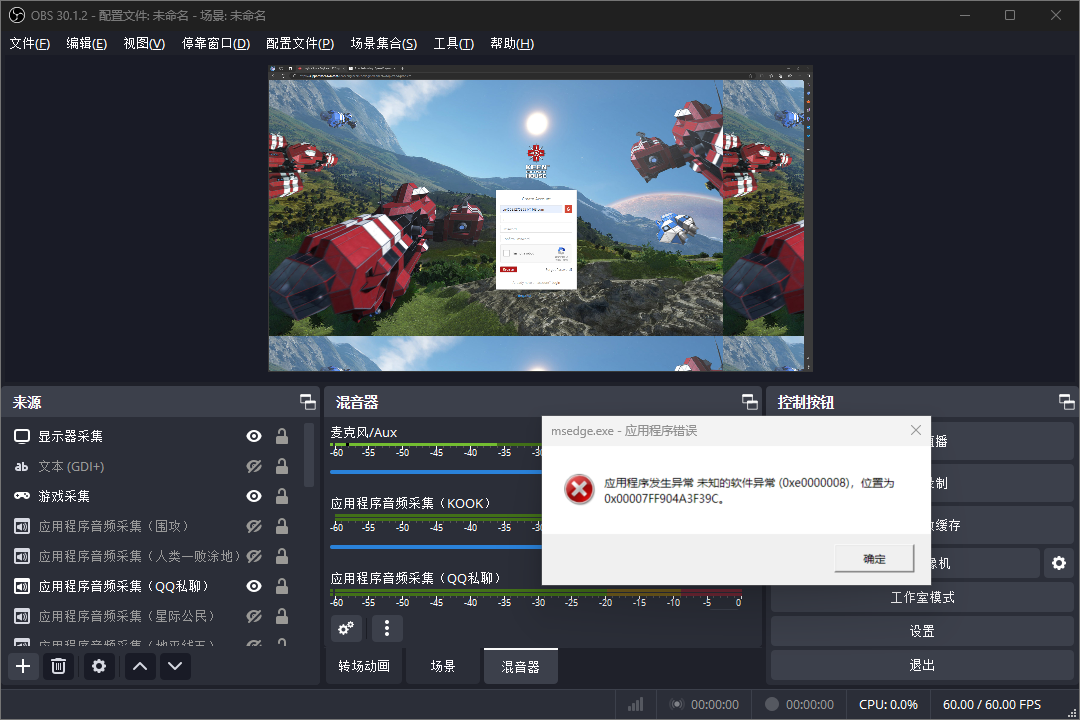Screen dimensions: 1080x720
Task: Click the trash icon to remove source
Action: [x=59, y=666]
